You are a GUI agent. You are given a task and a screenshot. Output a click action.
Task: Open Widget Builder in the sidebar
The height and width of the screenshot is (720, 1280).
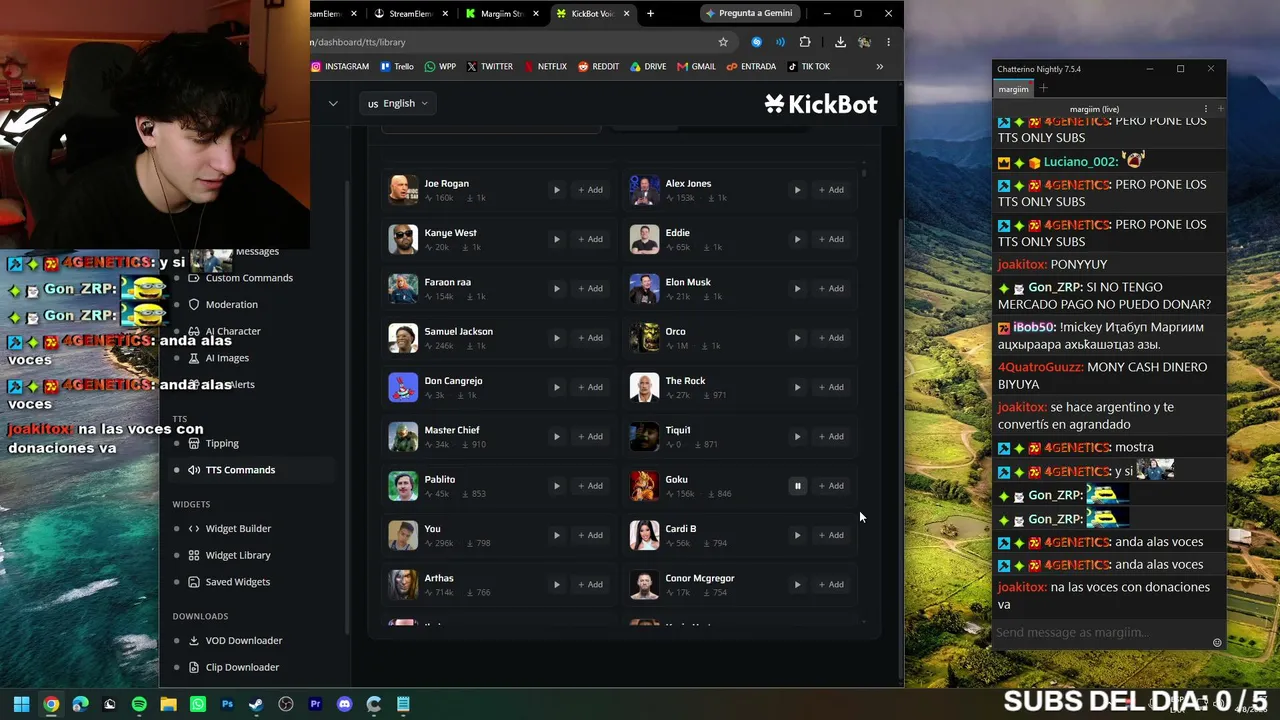pos(238,528)
